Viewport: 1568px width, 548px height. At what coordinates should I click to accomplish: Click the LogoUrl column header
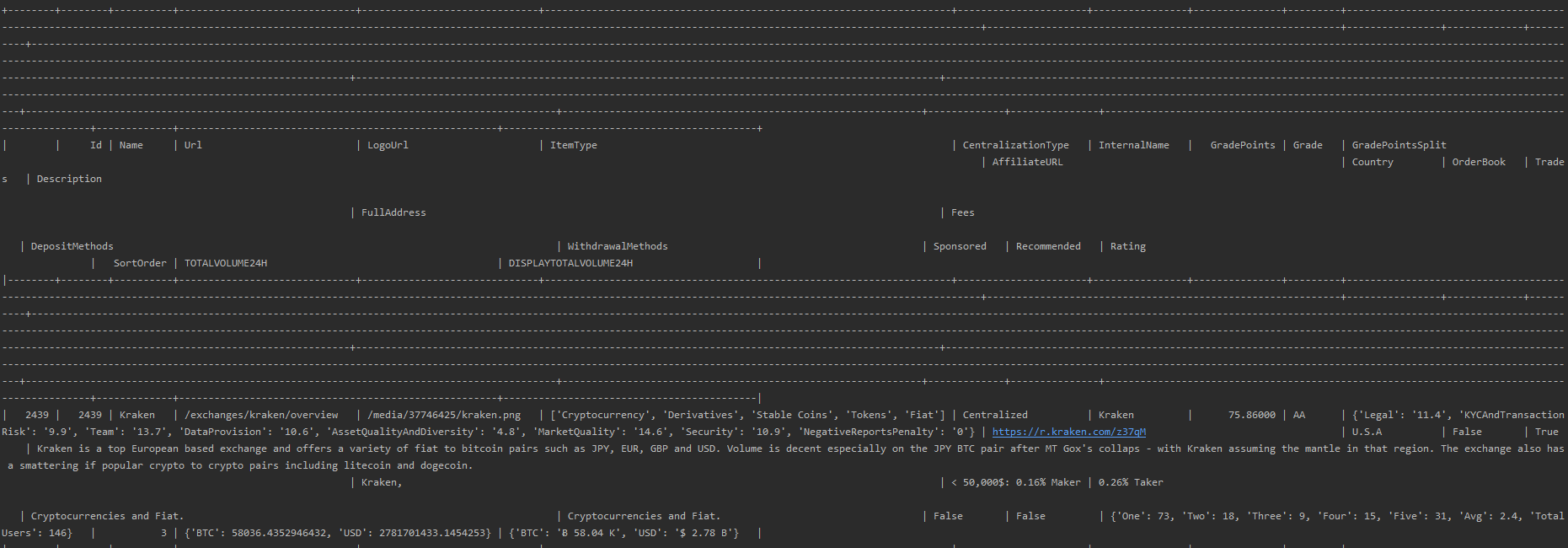388,145
